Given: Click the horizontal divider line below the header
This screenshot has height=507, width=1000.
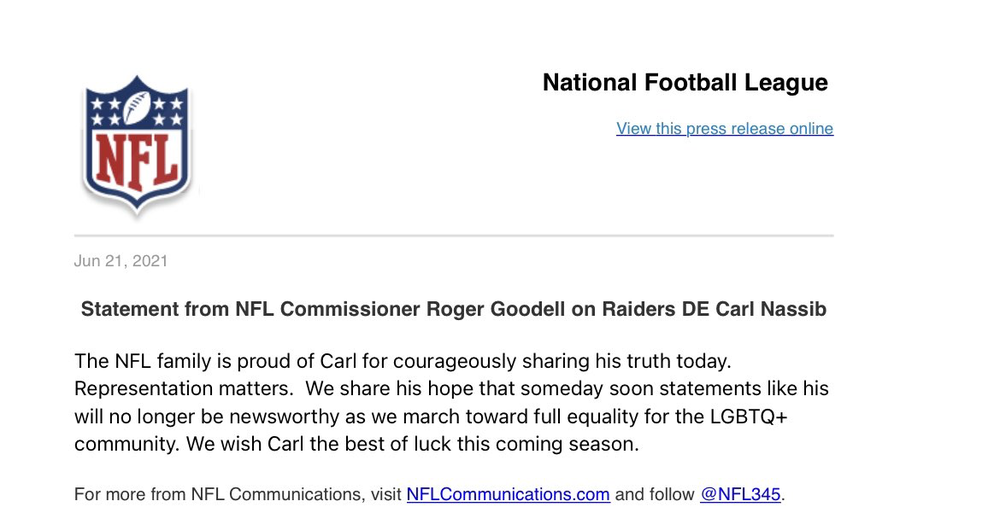Looking at the screenshot, I should [x=453, y=236].
